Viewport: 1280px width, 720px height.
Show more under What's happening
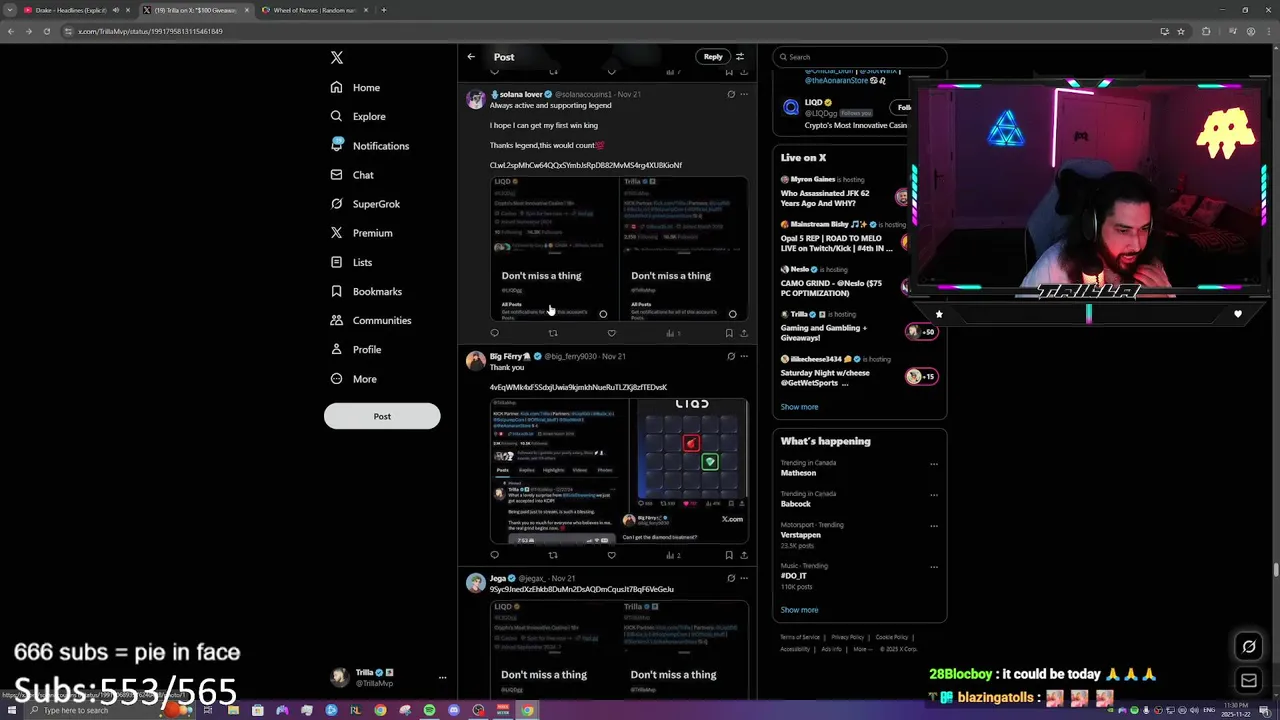[x=799, y=610]
